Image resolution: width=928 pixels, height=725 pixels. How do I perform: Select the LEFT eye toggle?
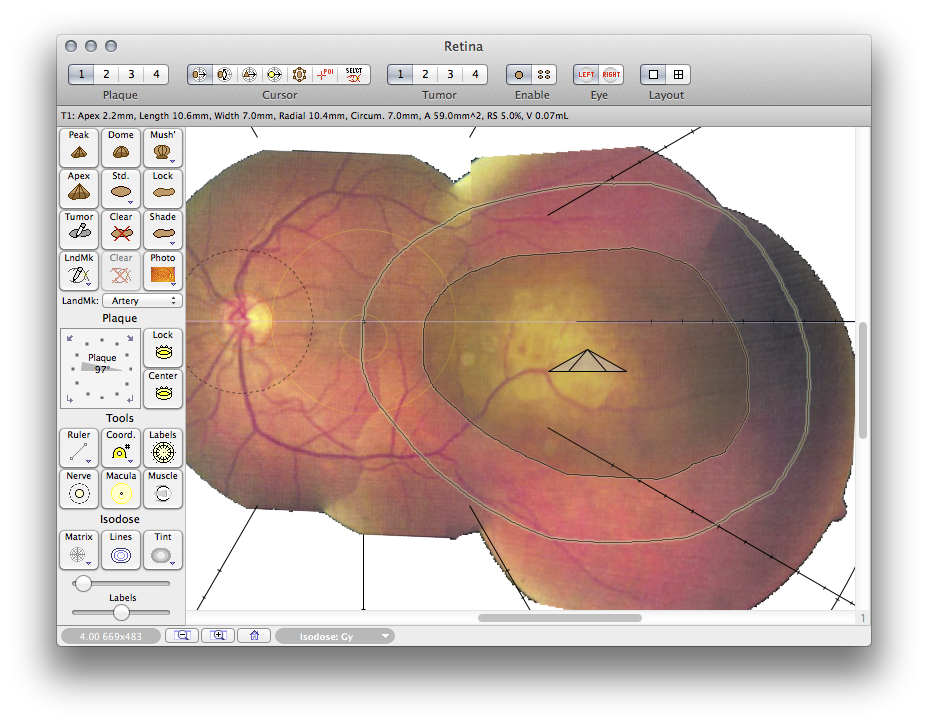586,74
